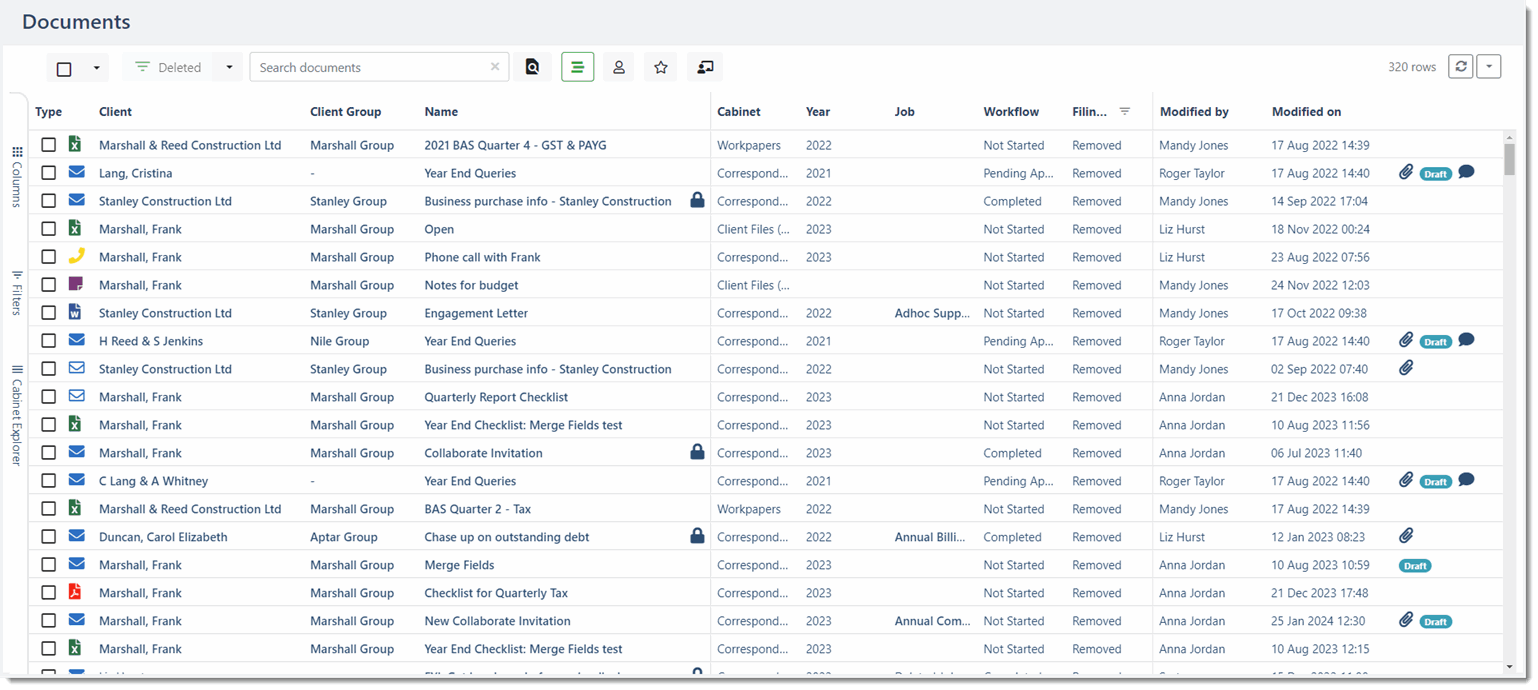Viewport: 1538px width, 690px height.
Task: Sort by Workflow column header
Action: [1011, 112]
